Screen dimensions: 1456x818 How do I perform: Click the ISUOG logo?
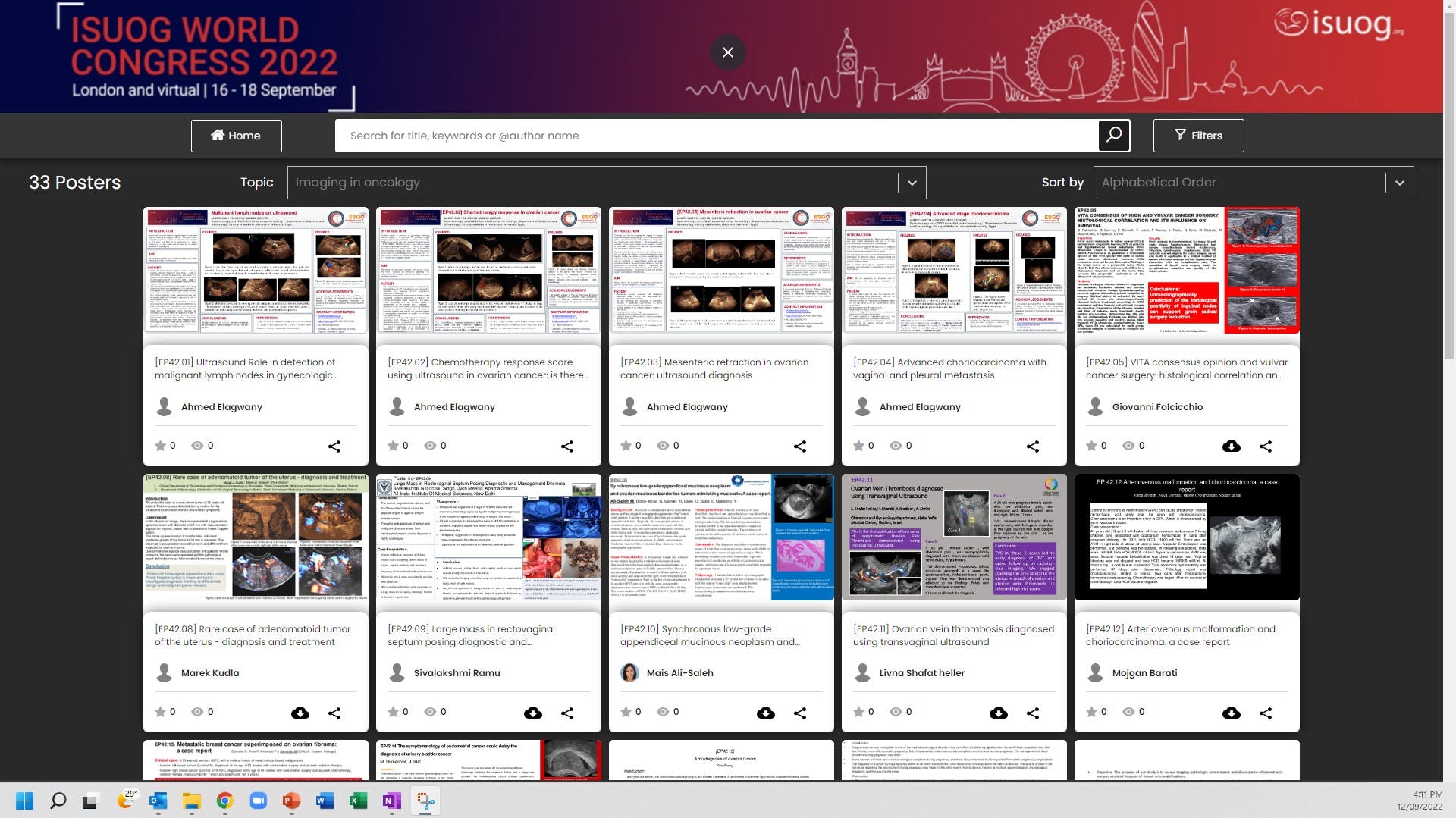pyautogui.click(x=1338, y=23)
